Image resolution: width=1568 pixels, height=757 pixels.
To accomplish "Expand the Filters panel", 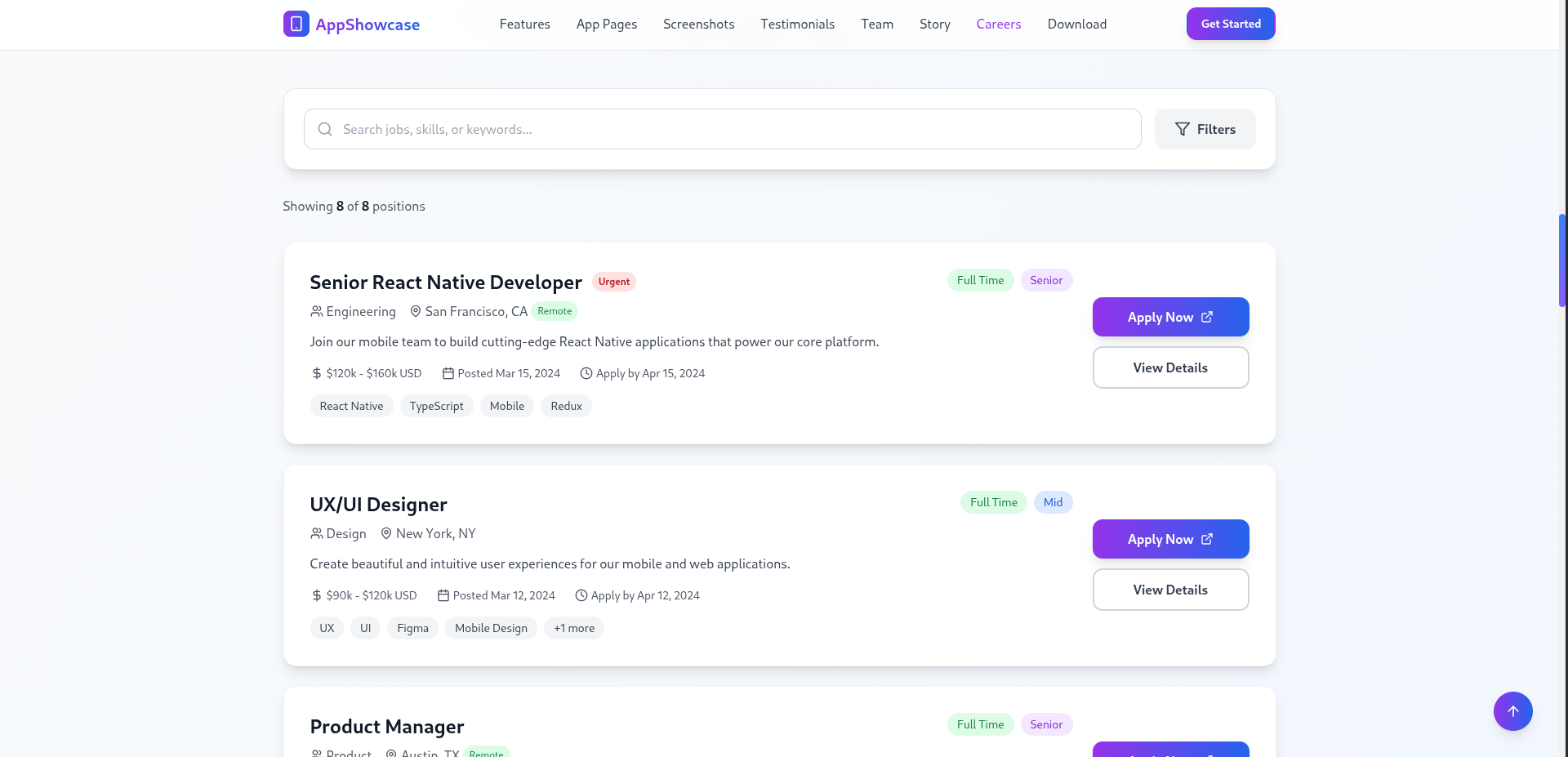I will [1205, 129].
